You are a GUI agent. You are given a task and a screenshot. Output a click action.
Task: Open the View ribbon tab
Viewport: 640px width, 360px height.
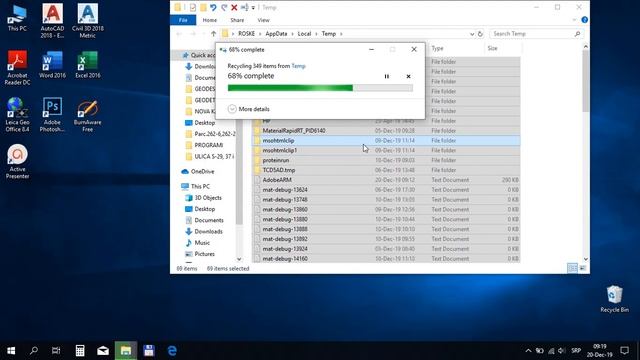tap(263, 20)
